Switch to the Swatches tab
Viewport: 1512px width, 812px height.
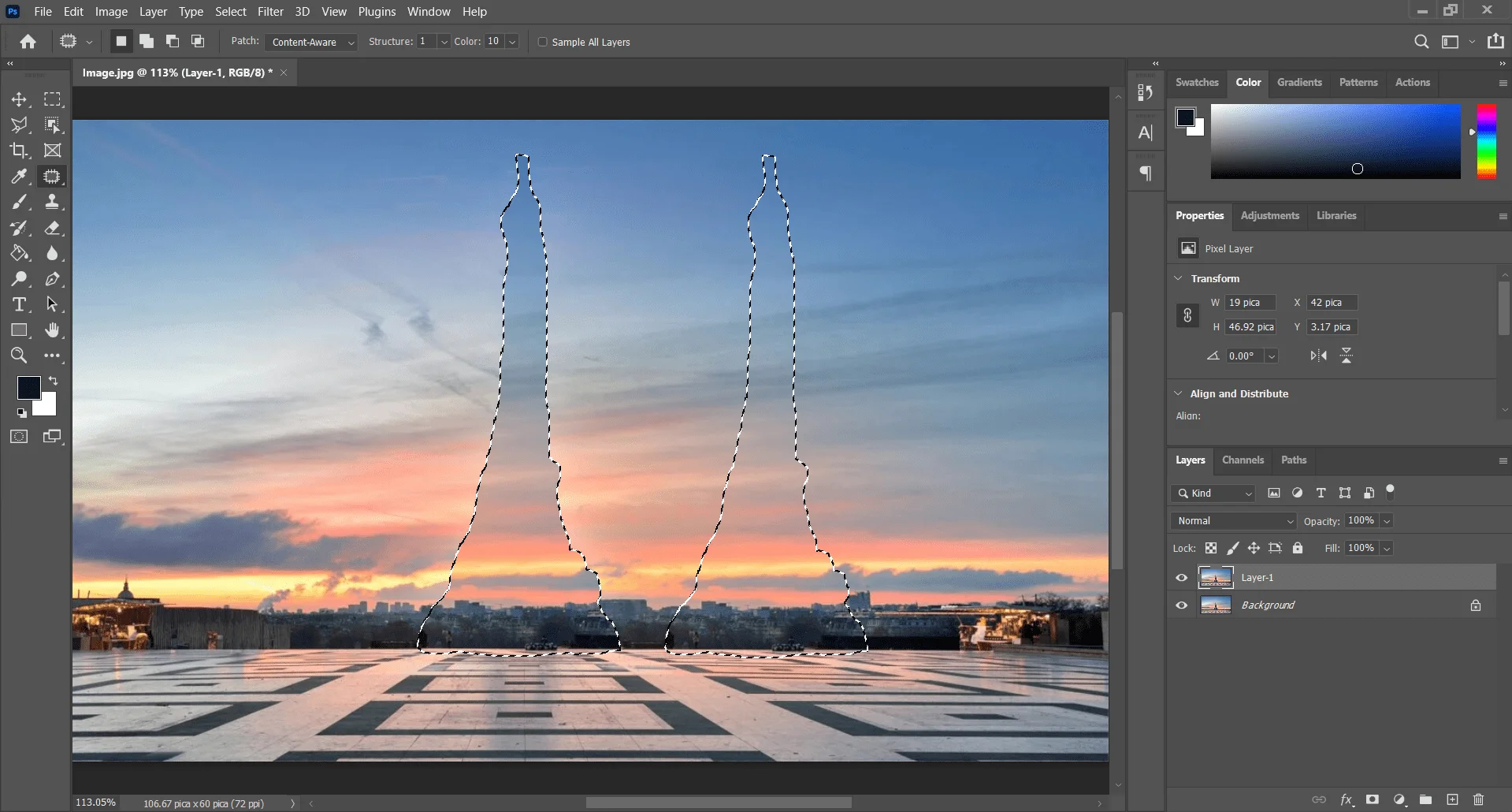pos(1197,83)
